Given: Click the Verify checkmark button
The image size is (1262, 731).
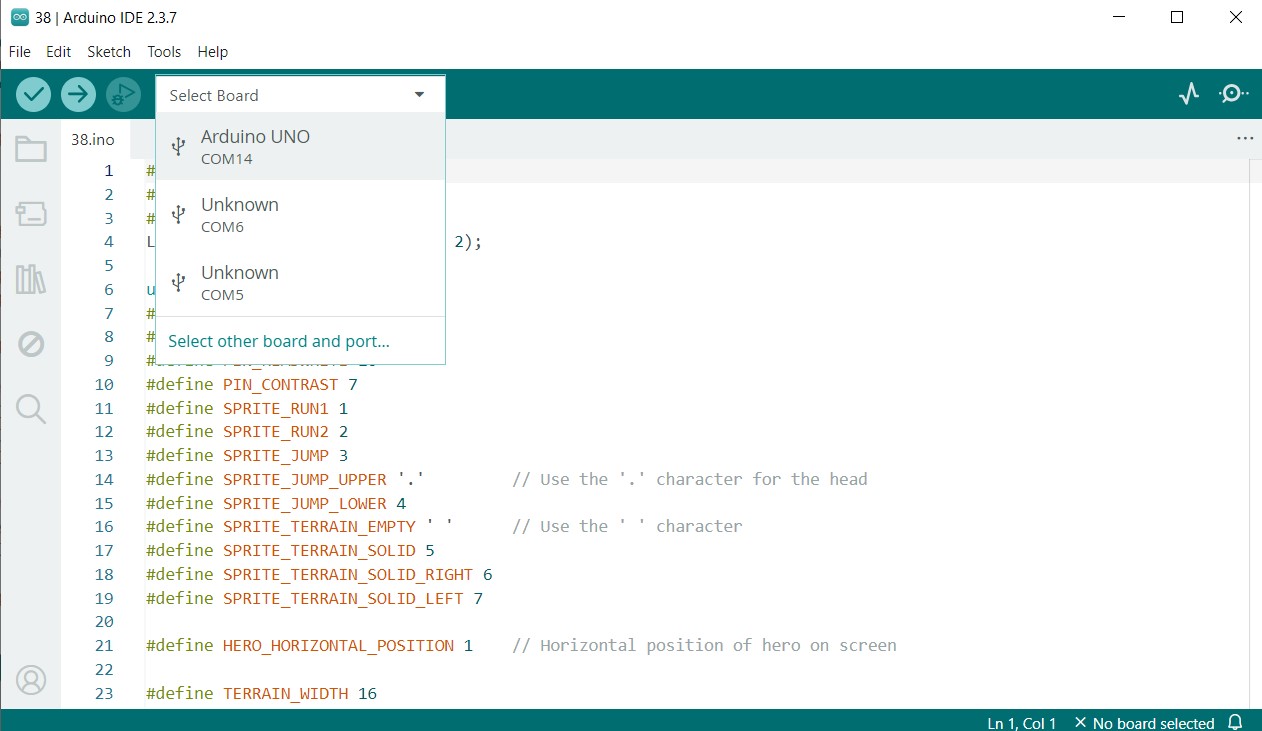Looking at the screenshot, I should pos(34,95).
